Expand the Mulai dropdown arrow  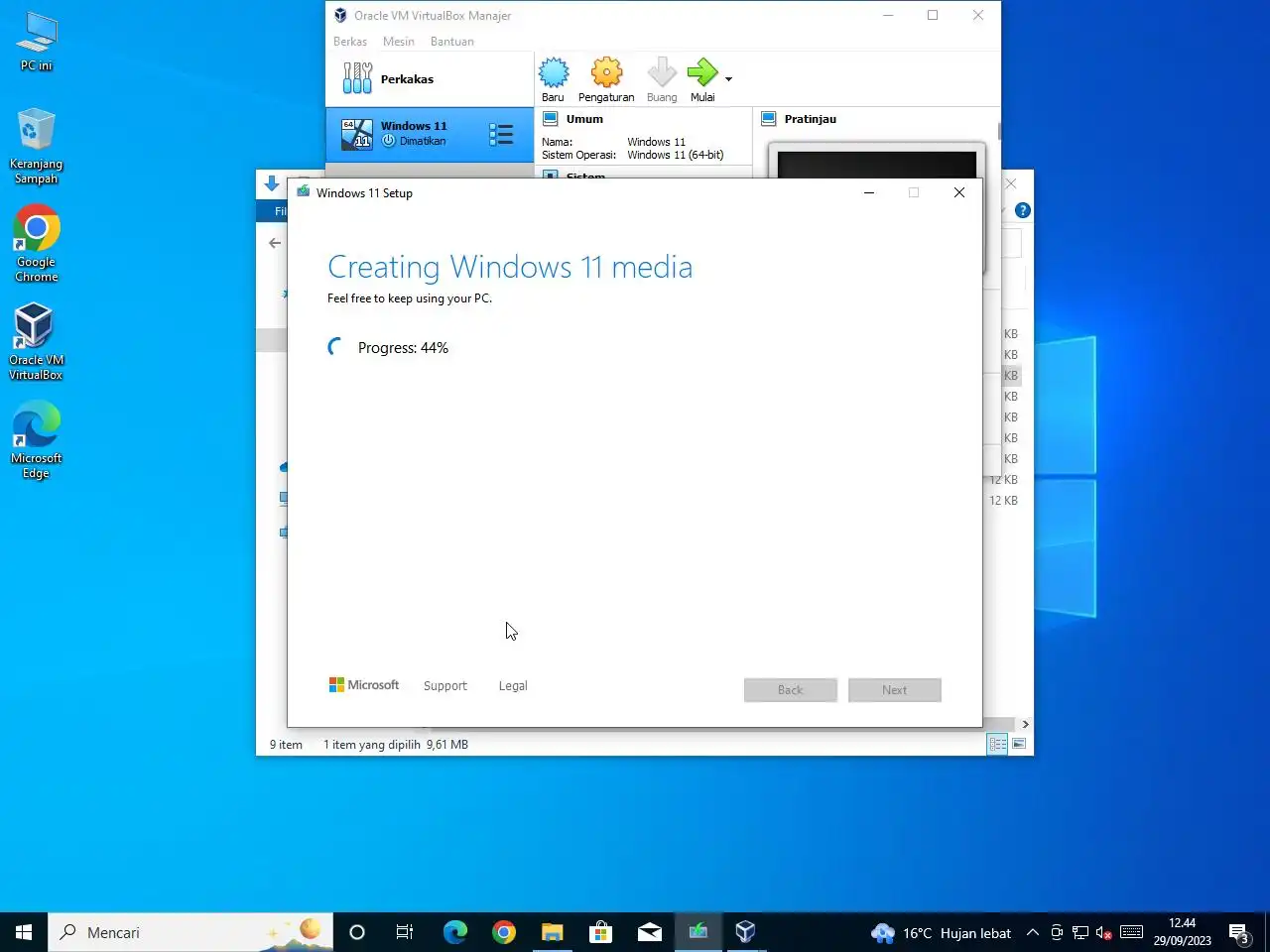click(729, 79)
